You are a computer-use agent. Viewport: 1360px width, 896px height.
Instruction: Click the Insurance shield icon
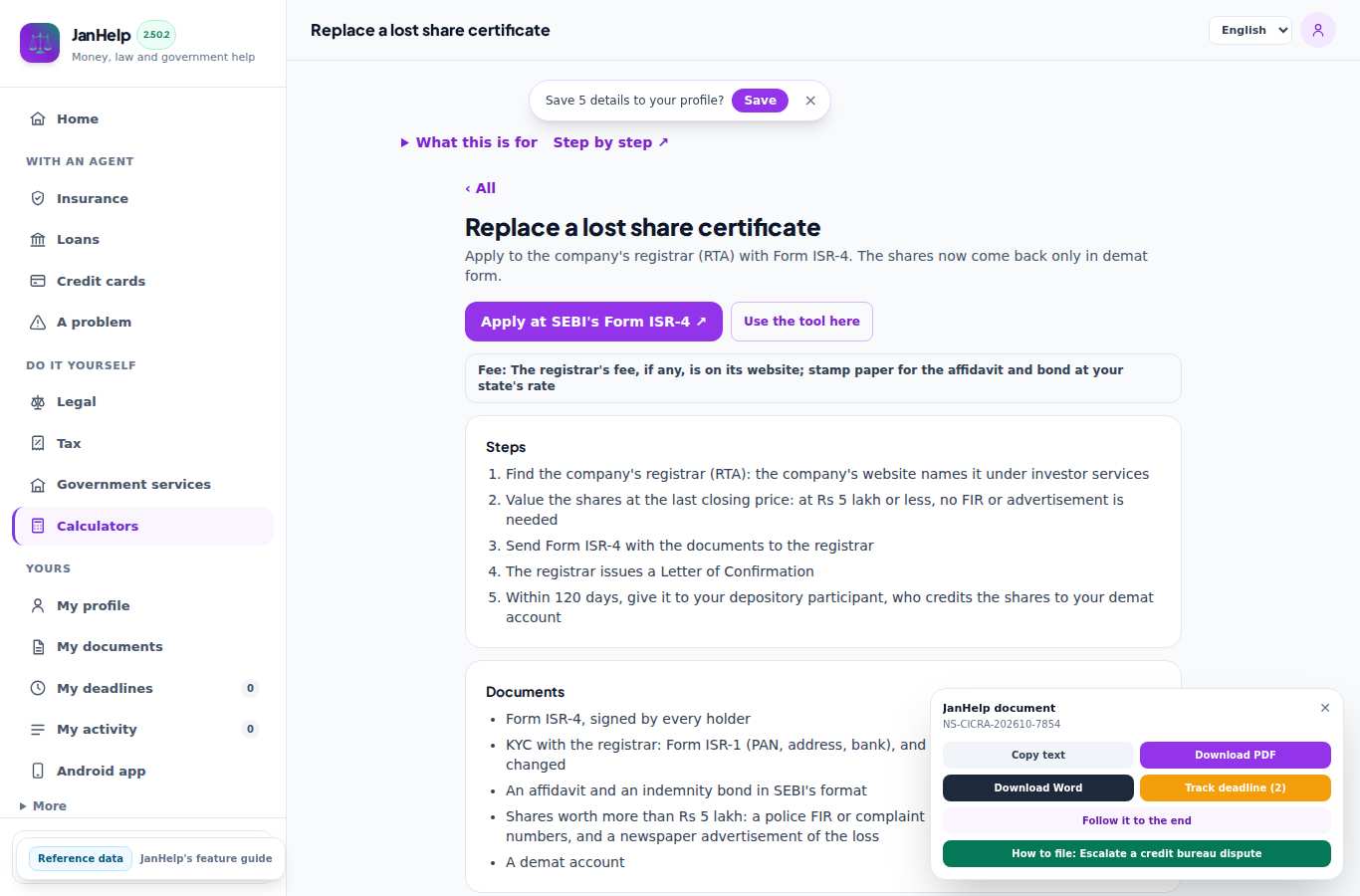click(x=38, y=198)
